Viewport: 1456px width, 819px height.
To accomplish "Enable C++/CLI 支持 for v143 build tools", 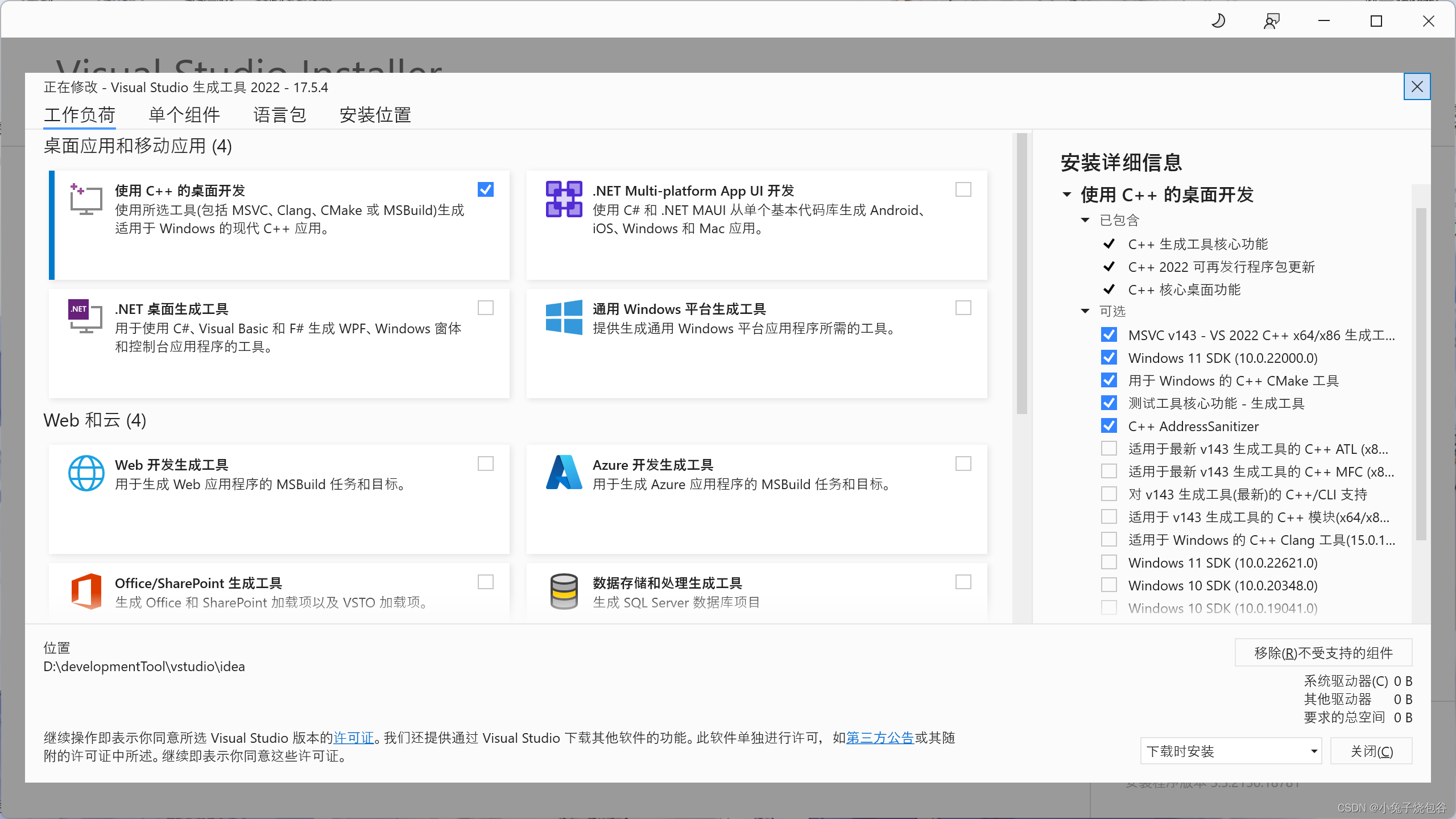I will (1109, 494).
